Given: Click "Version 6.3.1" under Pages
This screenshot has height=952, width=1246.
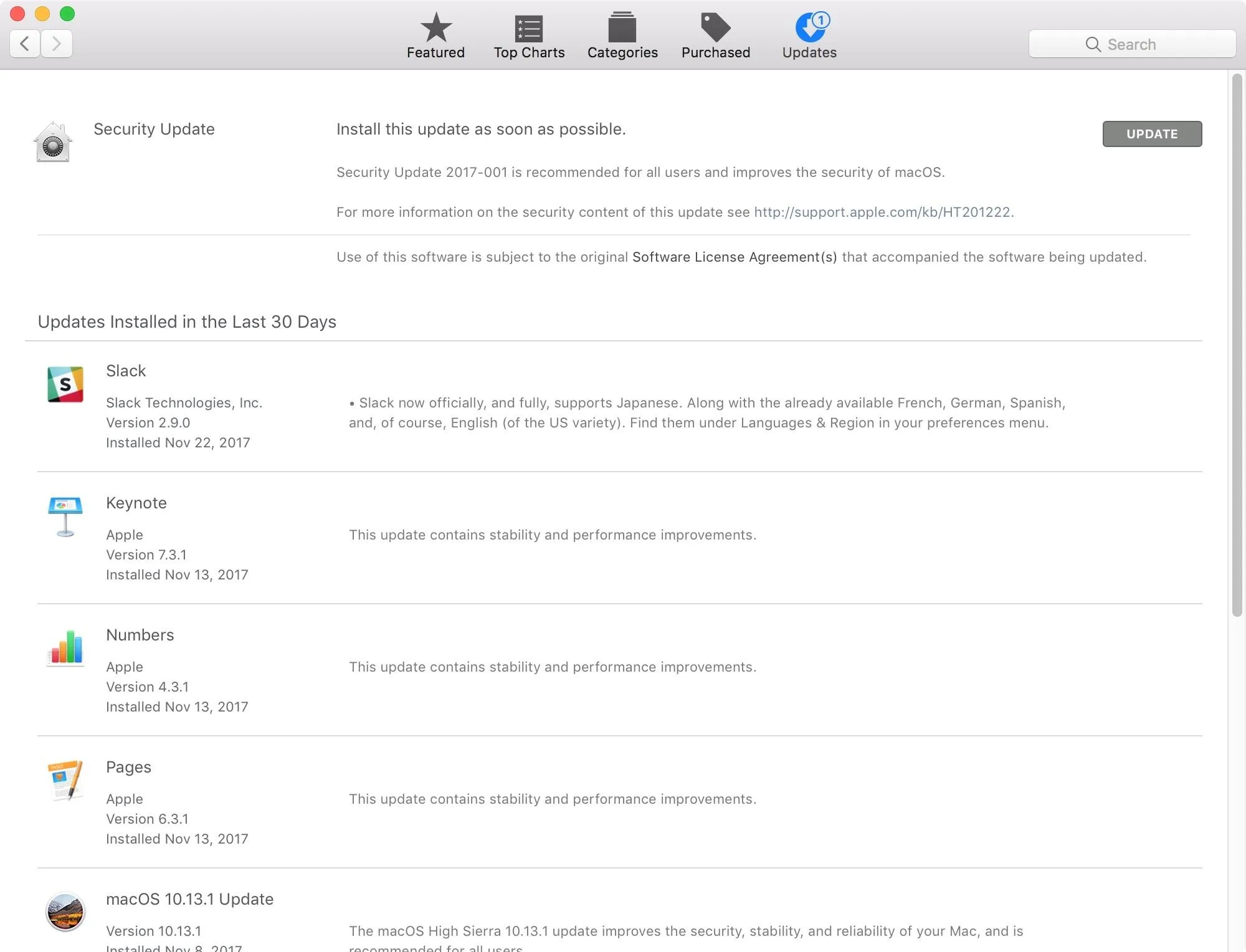Looking at the screenshot, I should (147, 819).
